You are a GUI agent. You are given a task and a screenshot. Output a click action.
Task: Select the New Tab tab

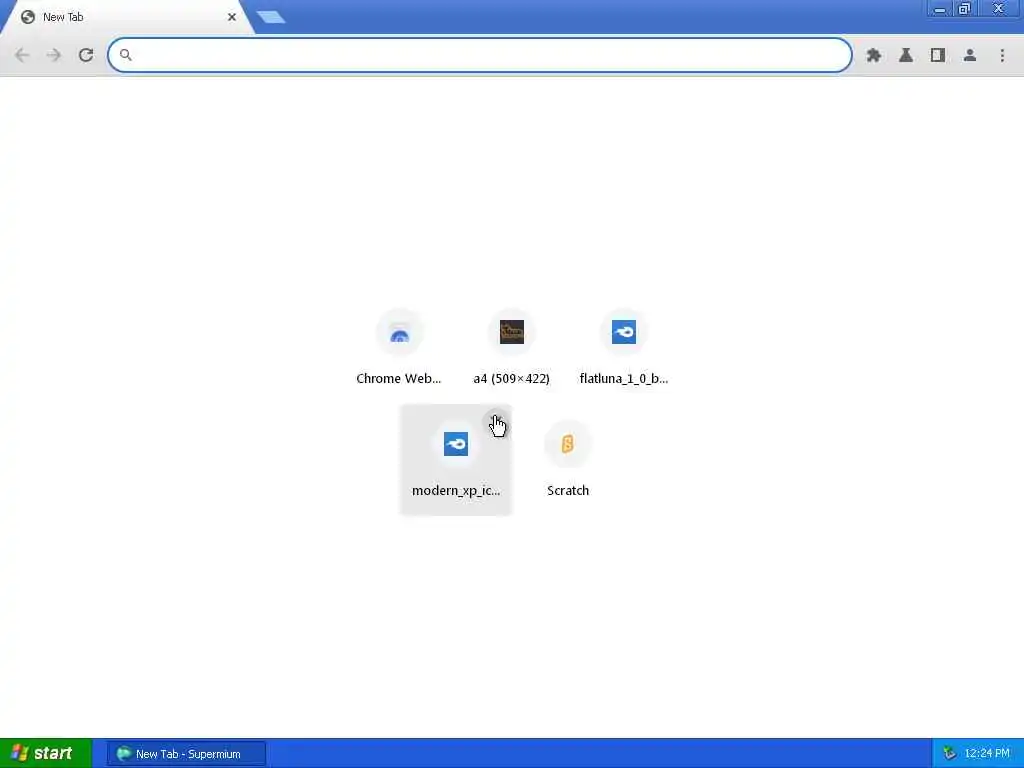(127, 17)
